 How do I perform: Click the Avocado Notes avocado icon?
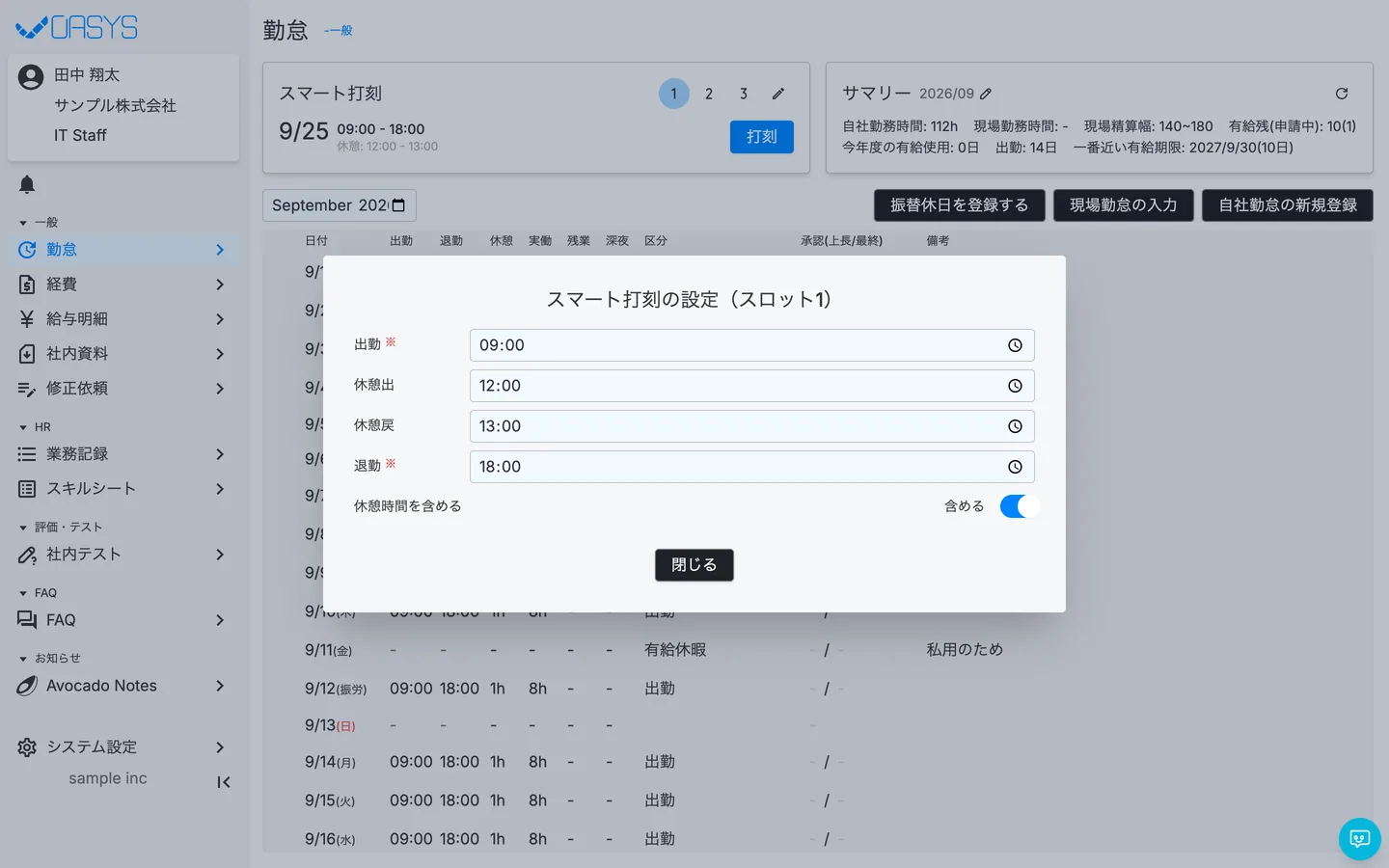[x=27, y=686]
